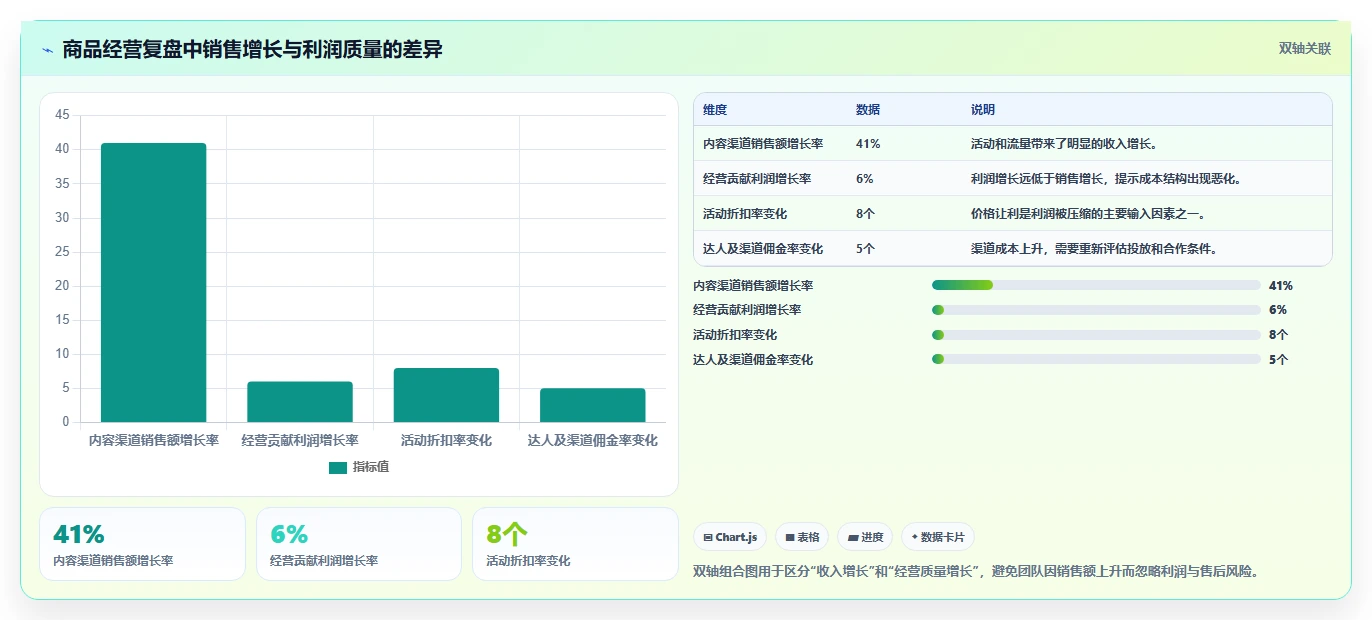The width and height of the screenshot is (1372, 620).
Task: Click the 6% progress bar
Action: [1096, 310]
